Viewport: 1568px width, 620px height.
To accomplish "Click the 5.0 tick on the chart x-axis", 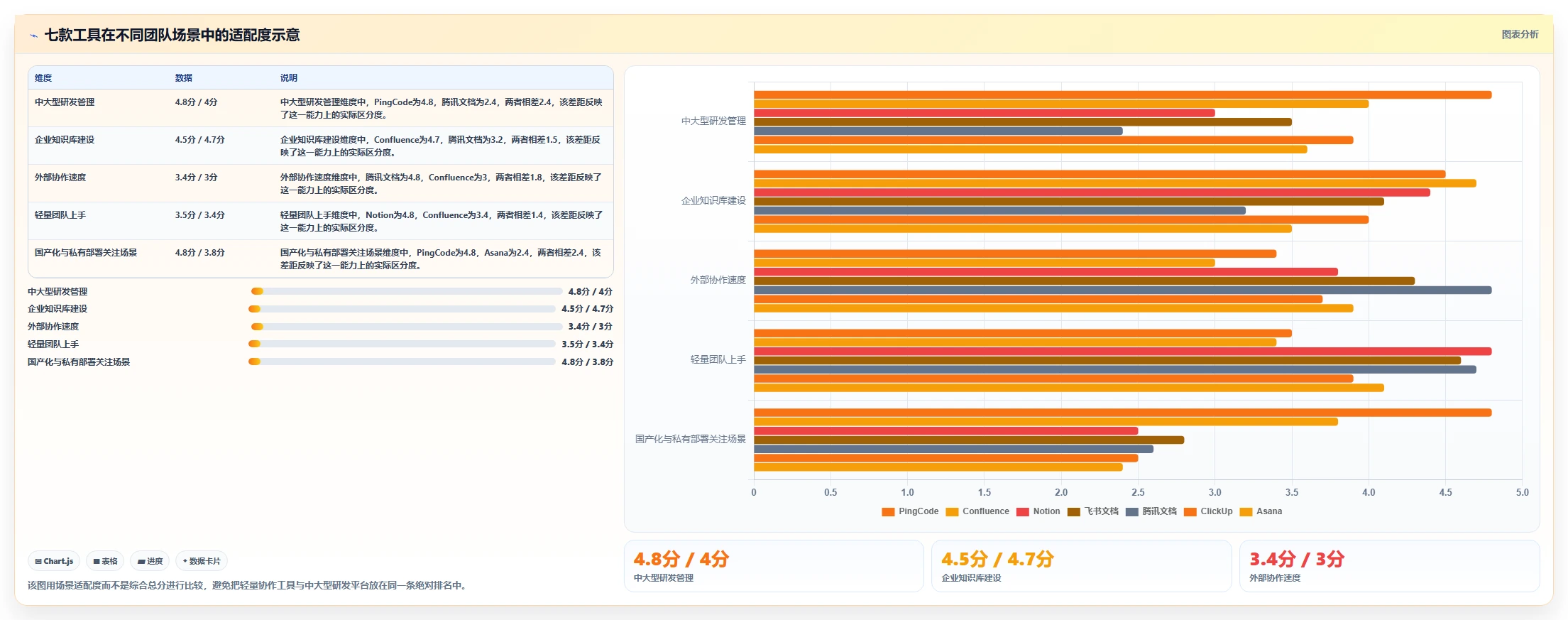I will click(x=1522, y=492).
